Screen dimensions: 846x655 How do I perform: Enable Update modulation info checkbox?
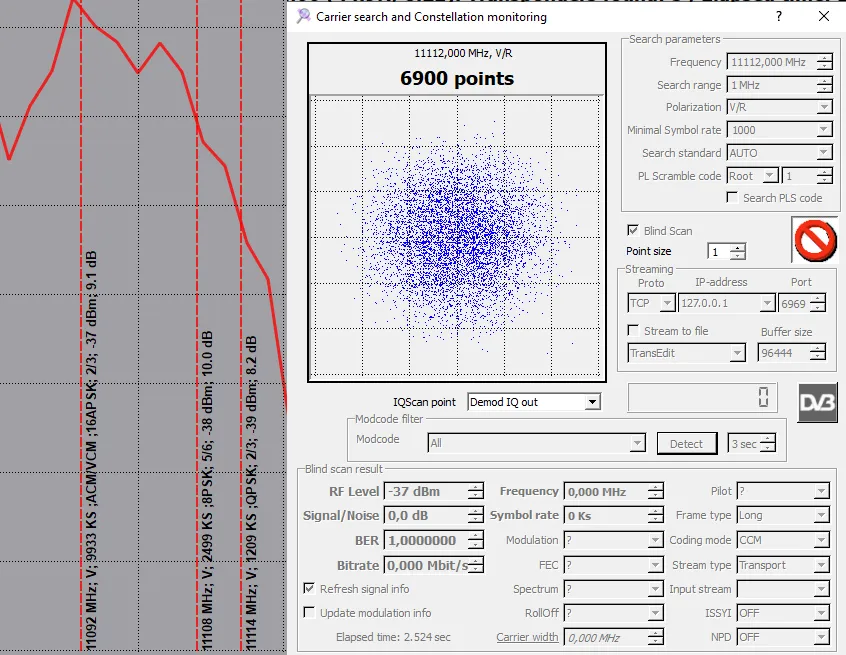(x=309, y=613)
